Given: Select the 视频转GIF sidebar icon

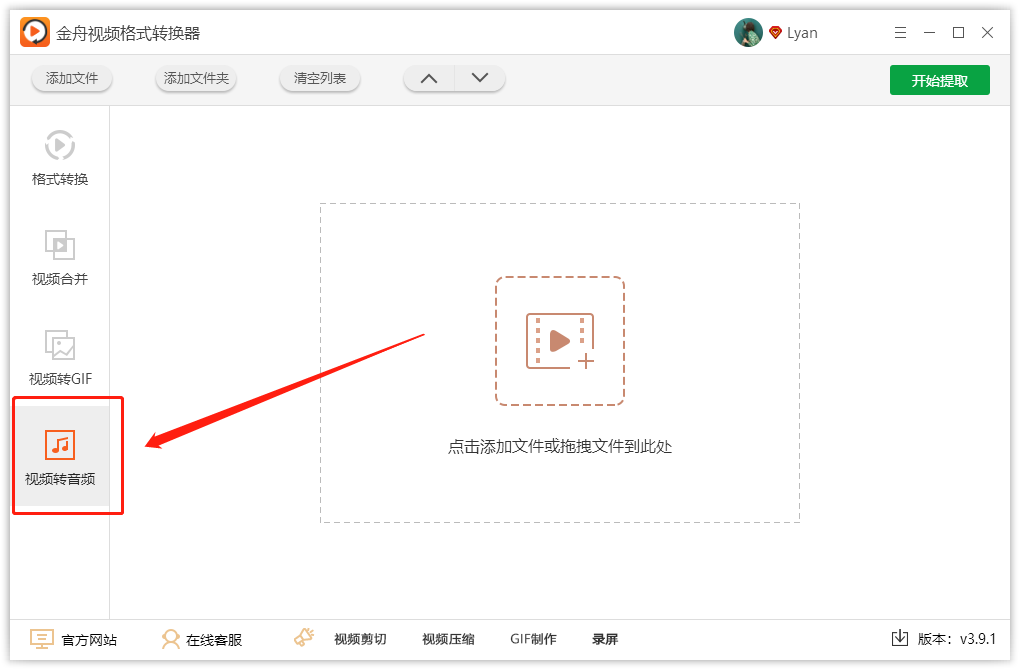Looking at the screenshot, I should click(x=60, y=345).
